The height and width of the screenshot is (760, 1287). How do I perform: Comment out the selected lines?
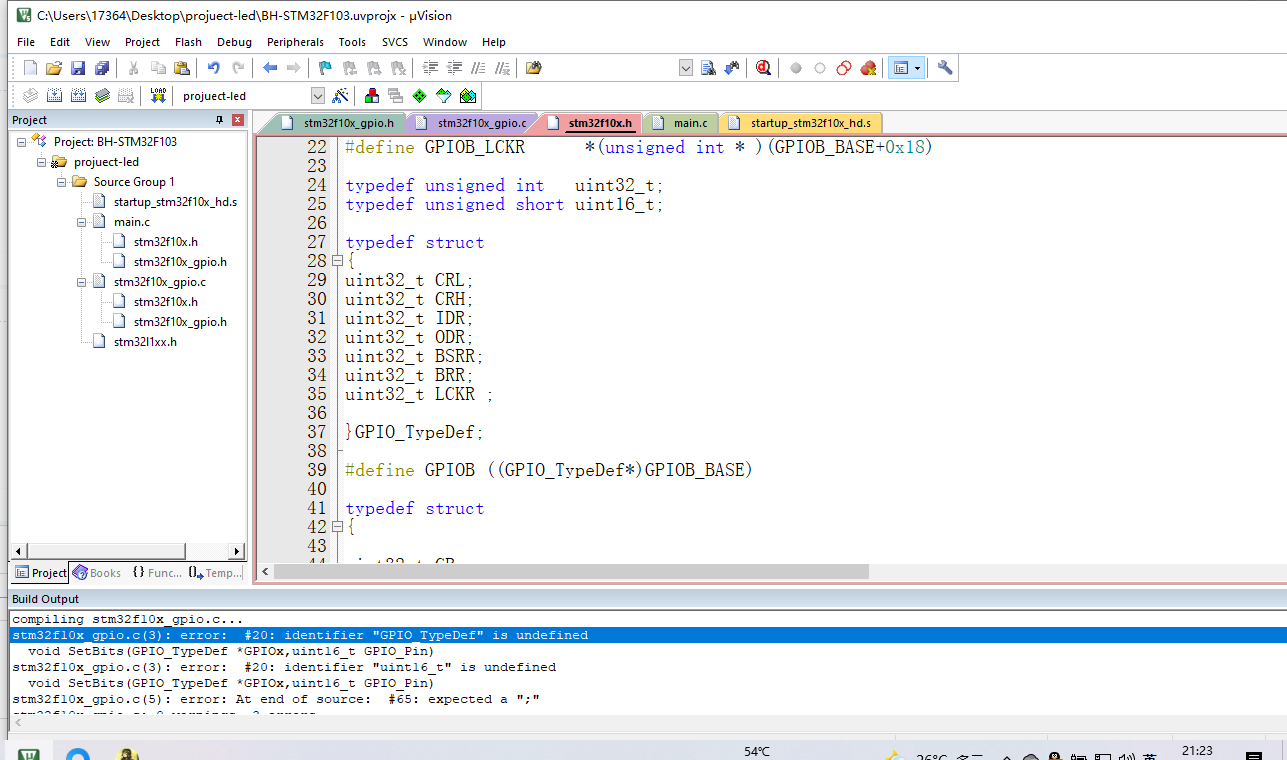pos(479,68)
